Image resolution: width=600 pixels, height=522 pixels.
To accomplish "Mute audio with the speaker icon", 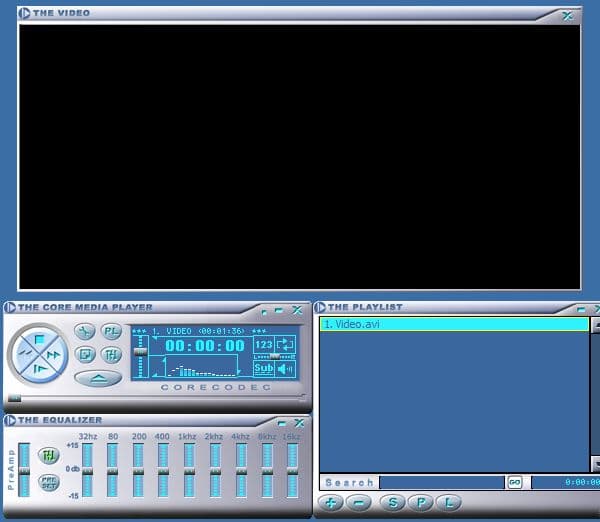I will tap(285, 369).
